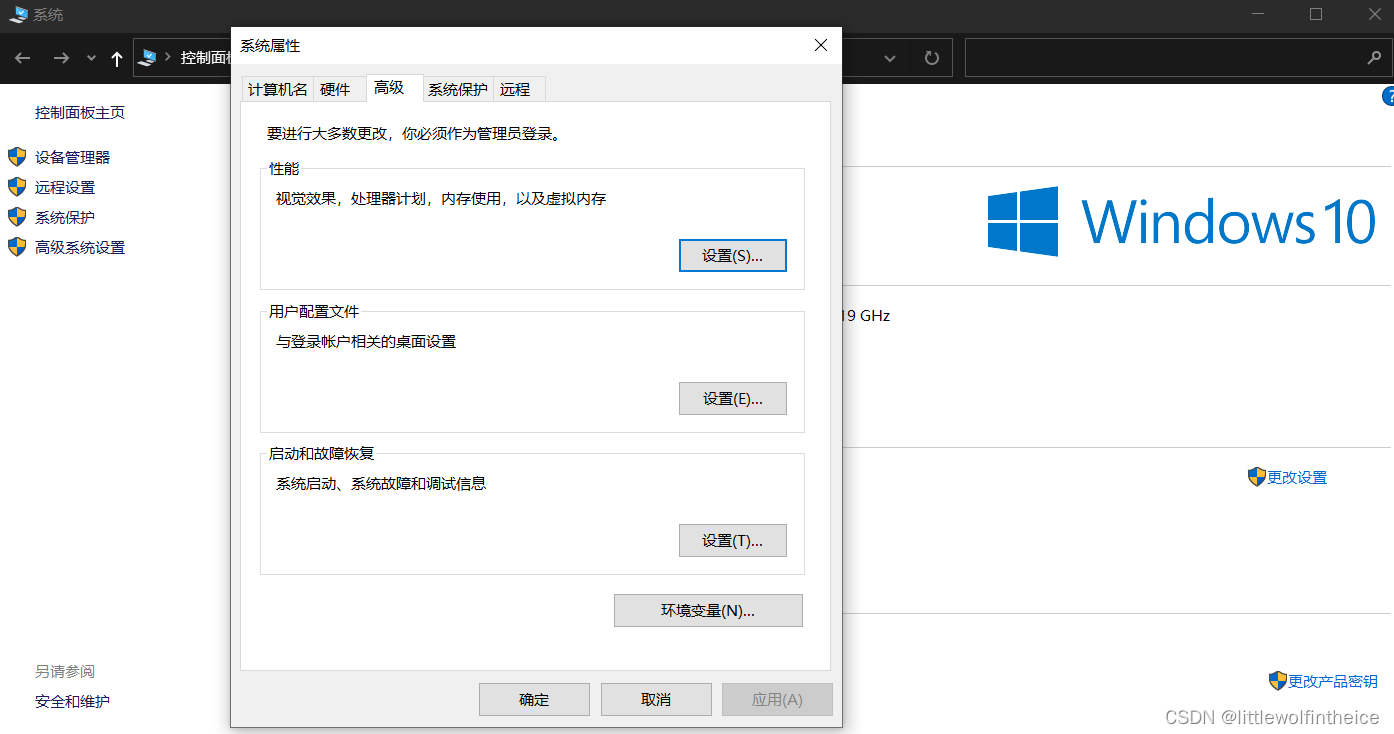Go up one level with the up arrow
Viewport: 1394px width, 734px height.
click(116, 58)
